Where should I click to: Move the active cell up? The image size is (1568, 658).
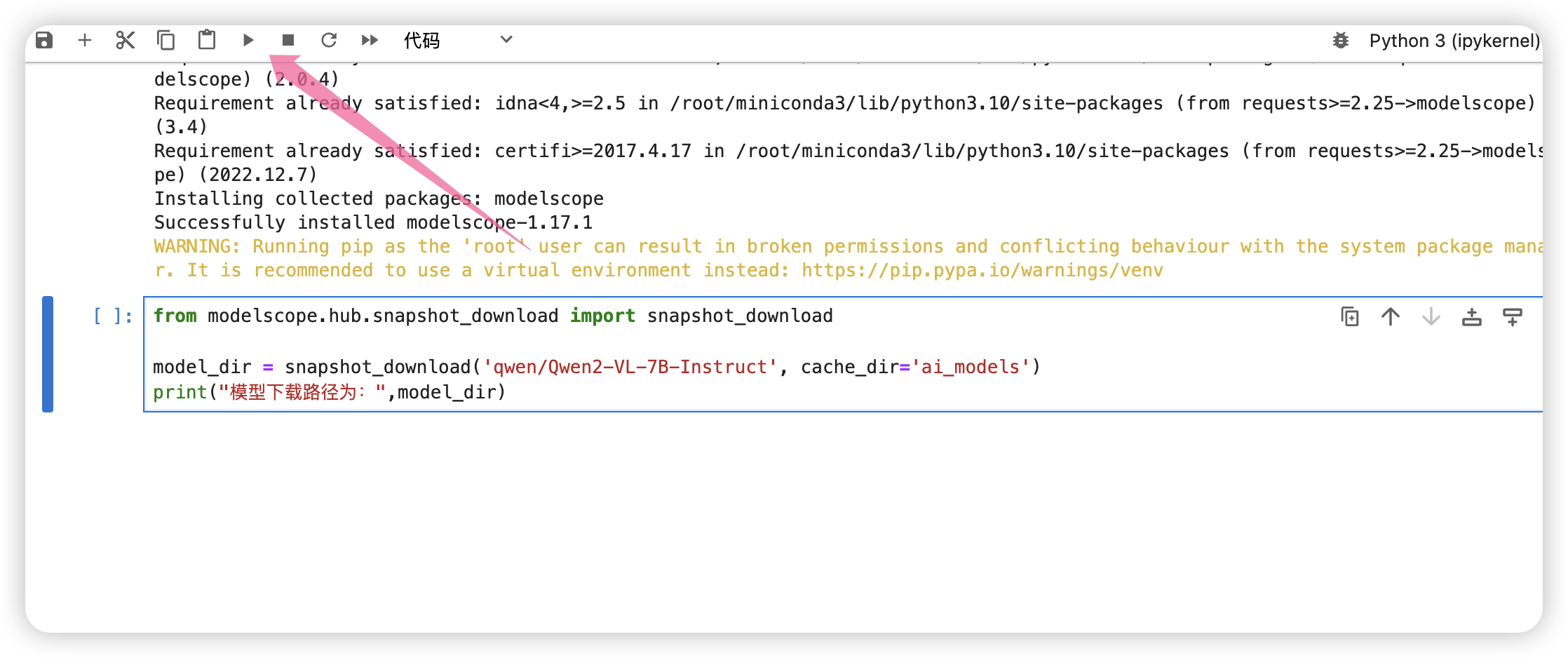[1391, 317]
